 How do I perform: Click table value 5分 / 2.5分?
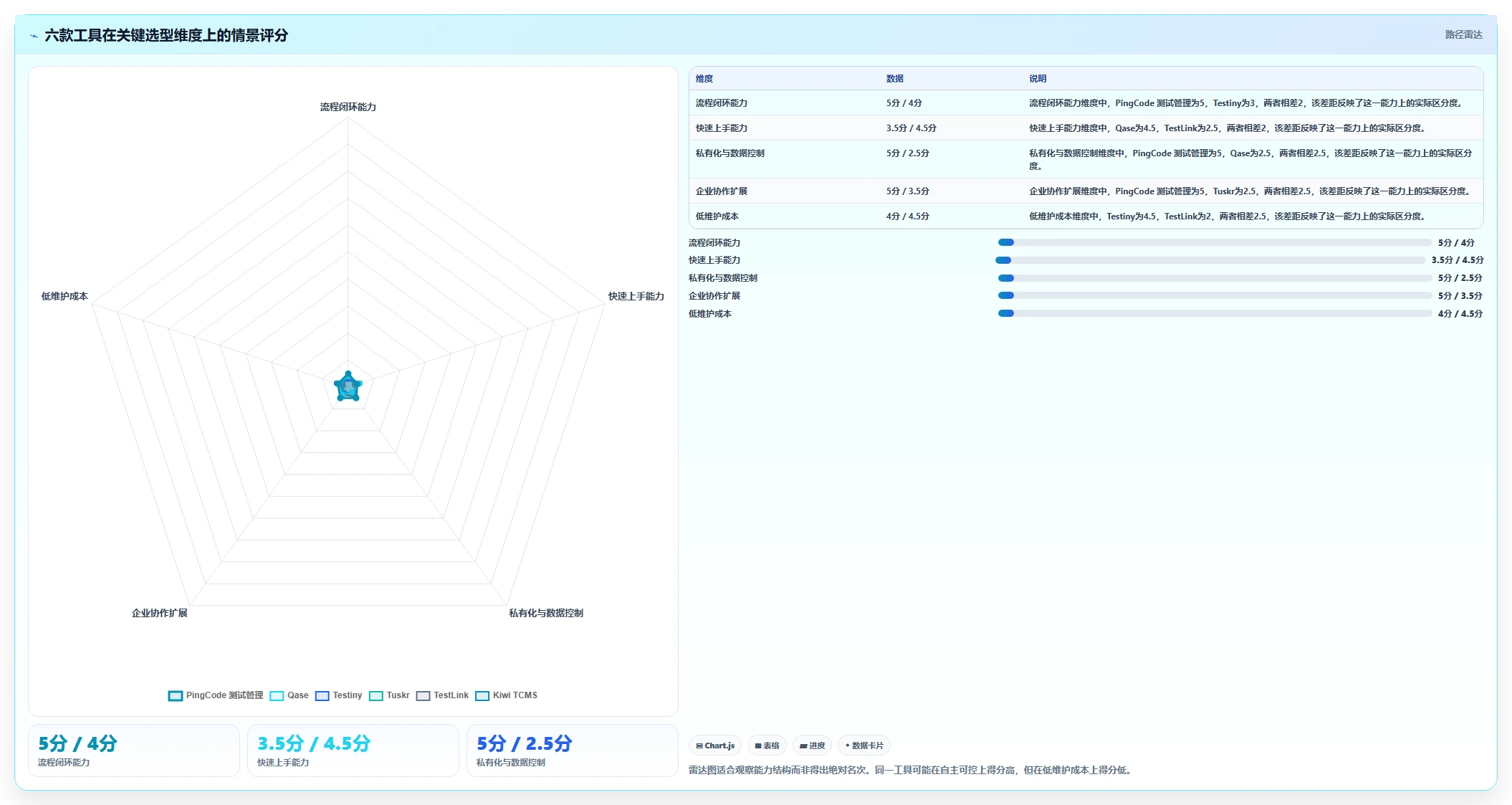coord(907,153)
